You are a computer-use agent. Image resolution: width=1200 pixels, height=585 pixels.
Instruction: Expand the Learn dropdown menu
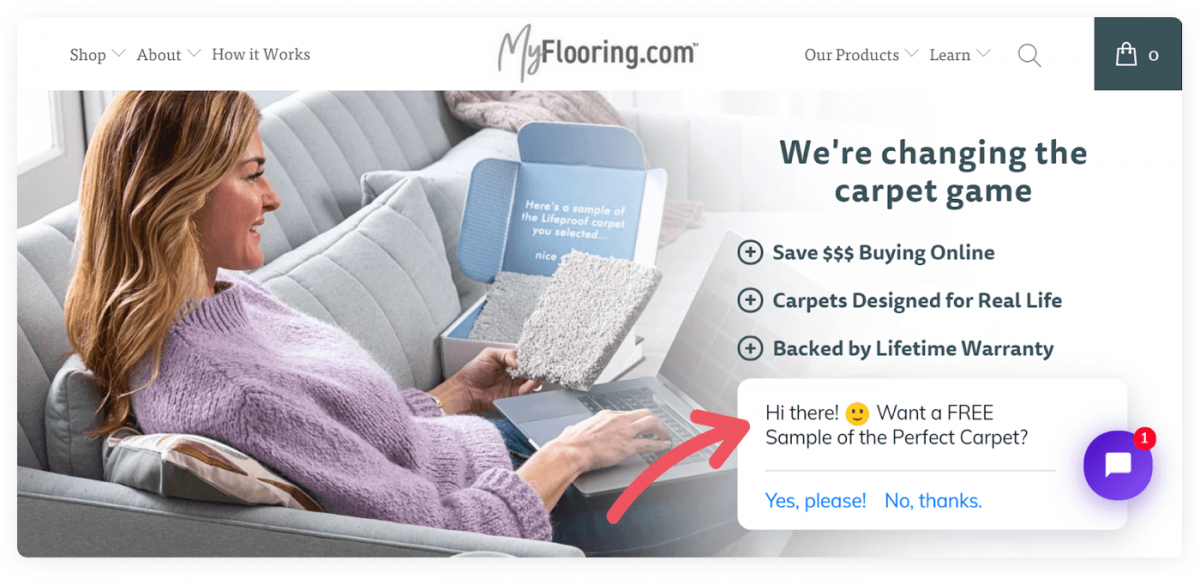[960, 55]
